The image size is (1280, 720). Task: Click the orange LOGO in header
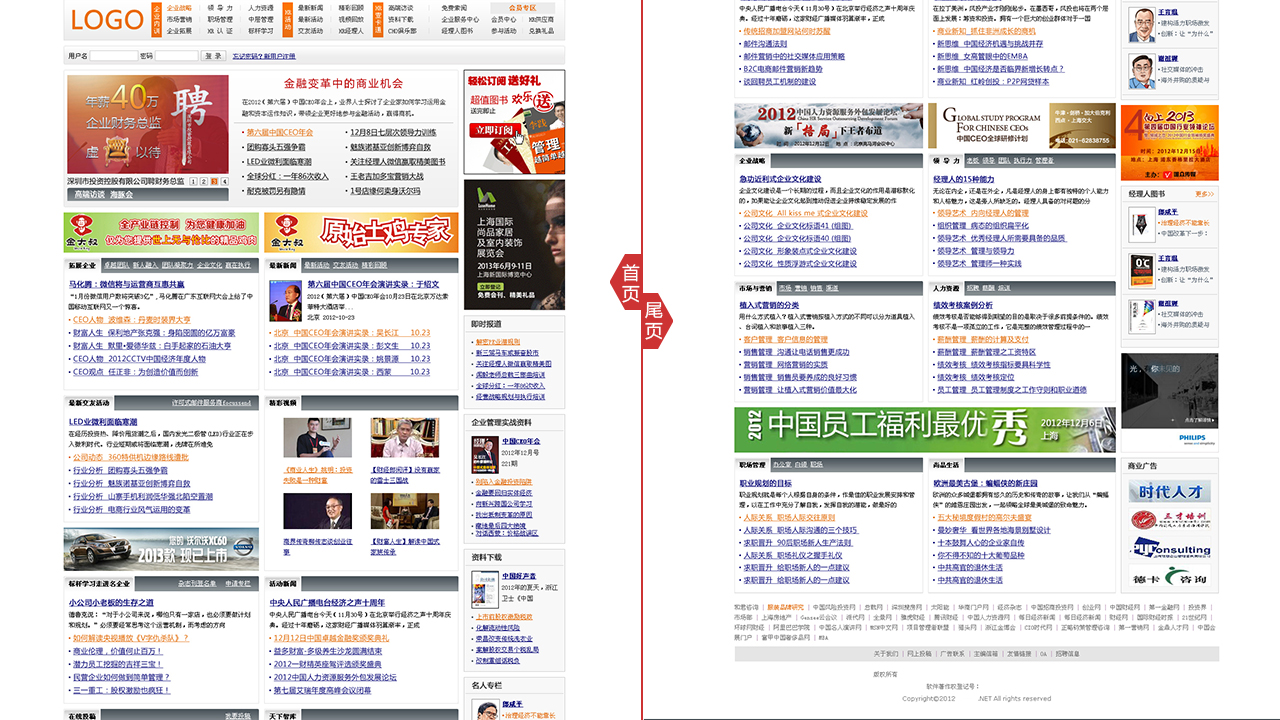coord(108,20)
